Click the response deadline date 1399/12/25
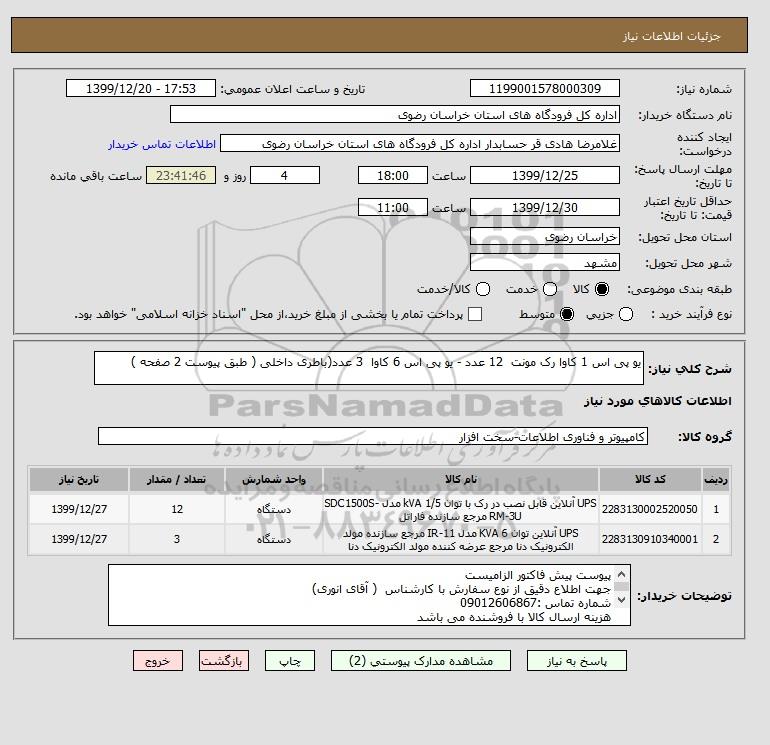Screen dimensions: 770x745 (x=545, y=175)
